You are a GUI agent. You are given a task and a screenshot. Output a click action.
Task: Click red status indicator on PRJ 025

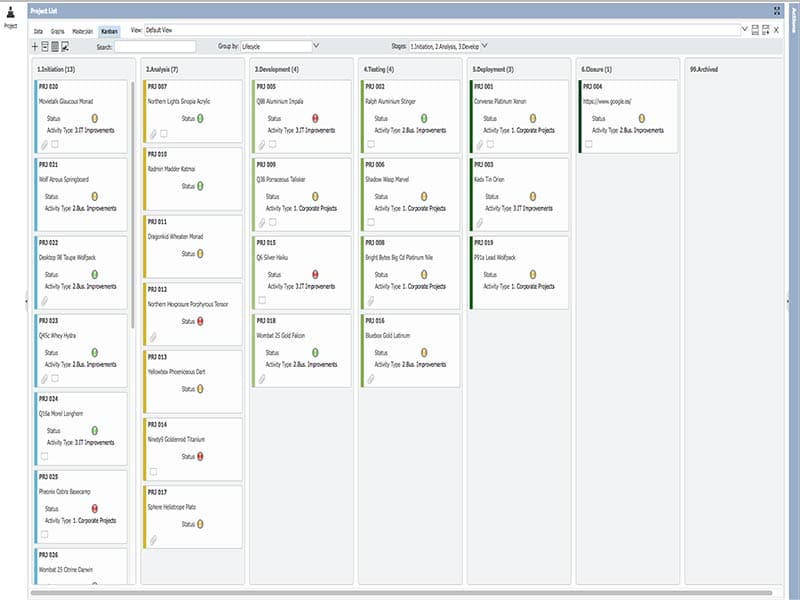click(x=94, y=509)
